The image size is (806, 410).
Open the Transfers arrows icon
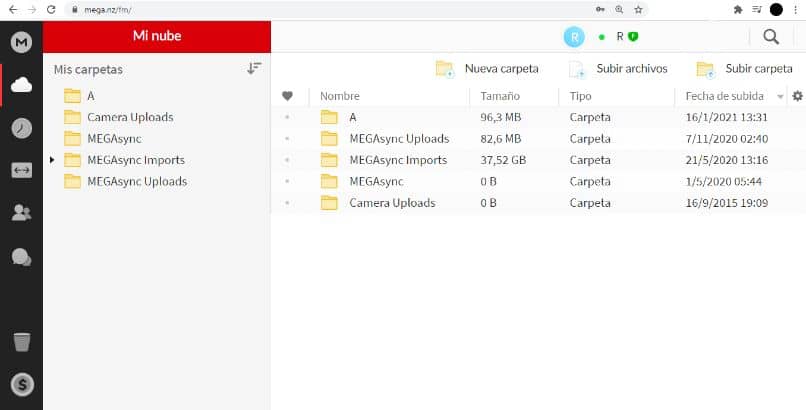click(22, 170)
